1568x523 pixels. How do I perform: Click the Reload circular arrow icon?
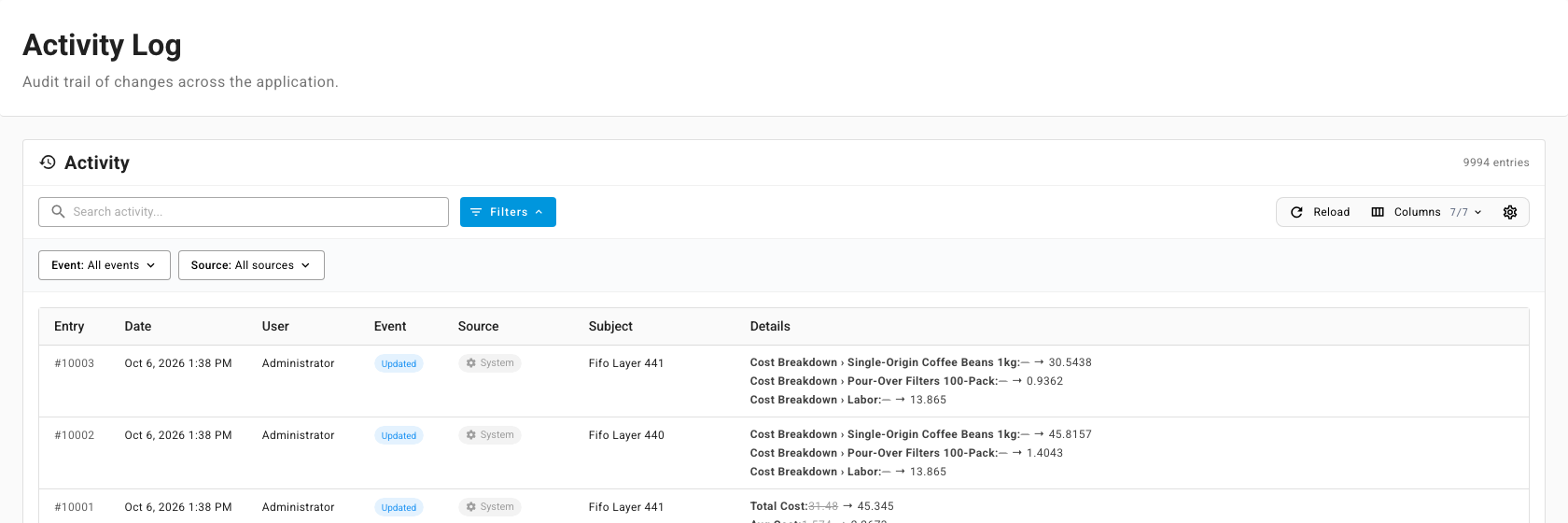pos(1296,212)
